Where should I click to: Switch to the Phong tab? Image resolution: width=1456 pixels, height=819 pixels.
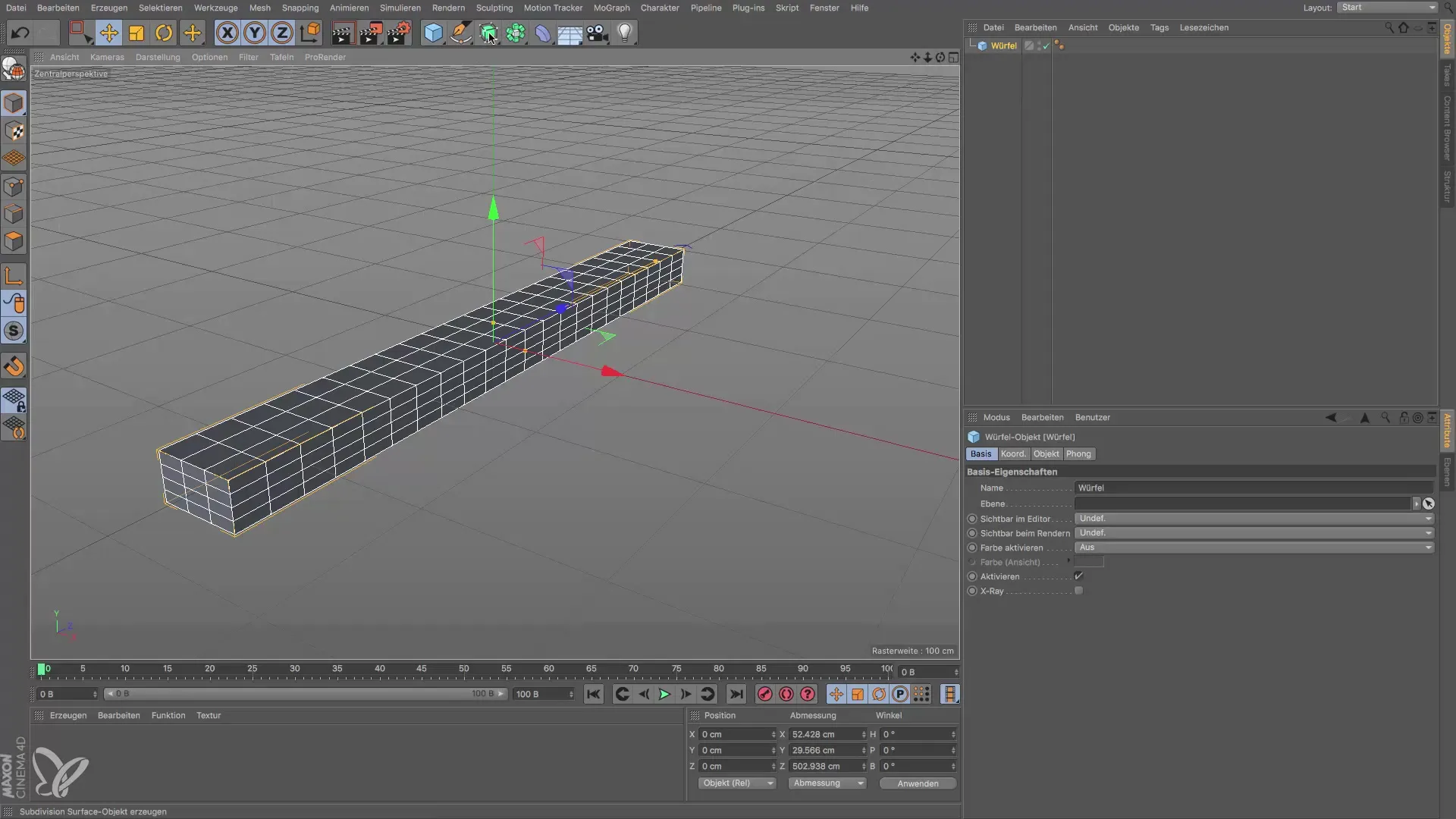(1078, 454)
